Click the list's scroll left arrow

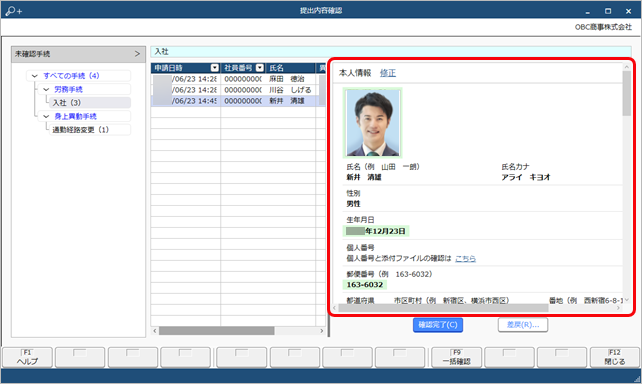155,330
